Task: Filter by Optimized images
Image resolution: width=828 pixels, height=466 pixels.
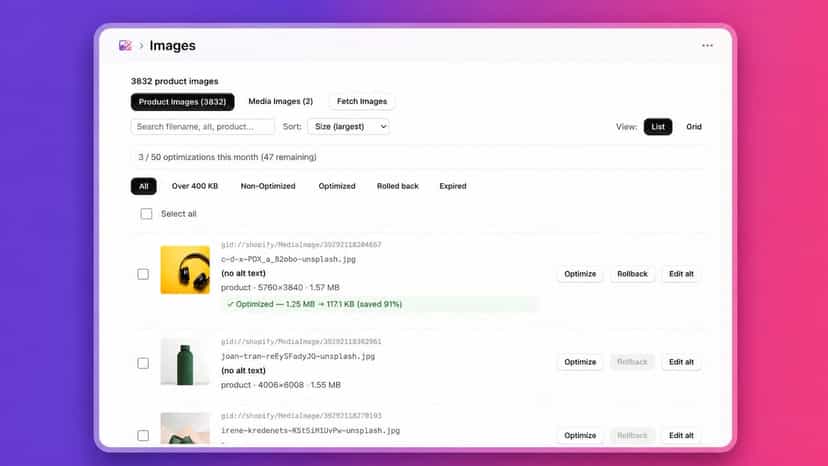Action: coord(337,186)
